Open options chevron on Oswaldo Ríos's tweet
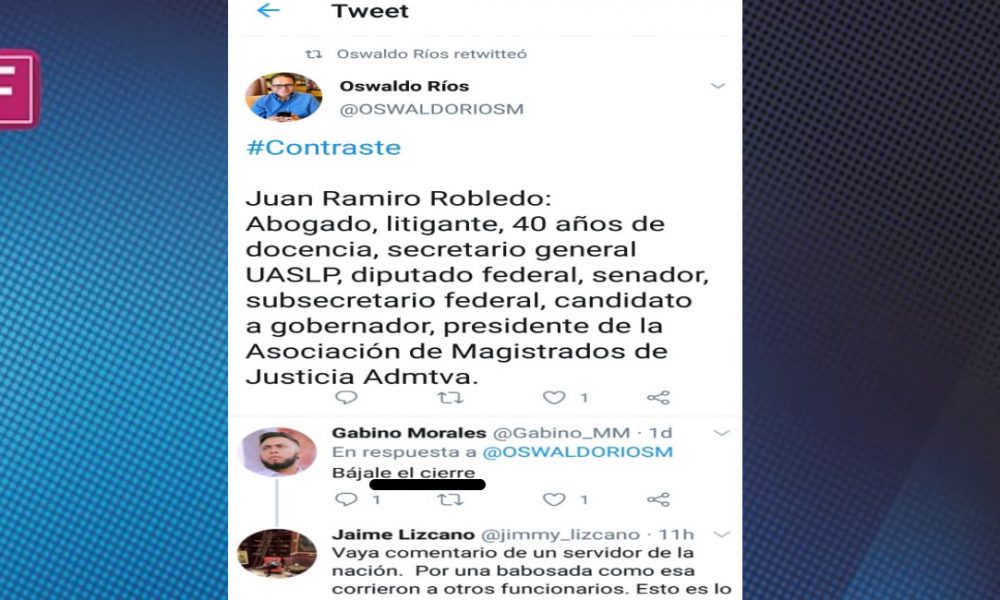The width and height of the screenshot is (1000, 600). 718,86
